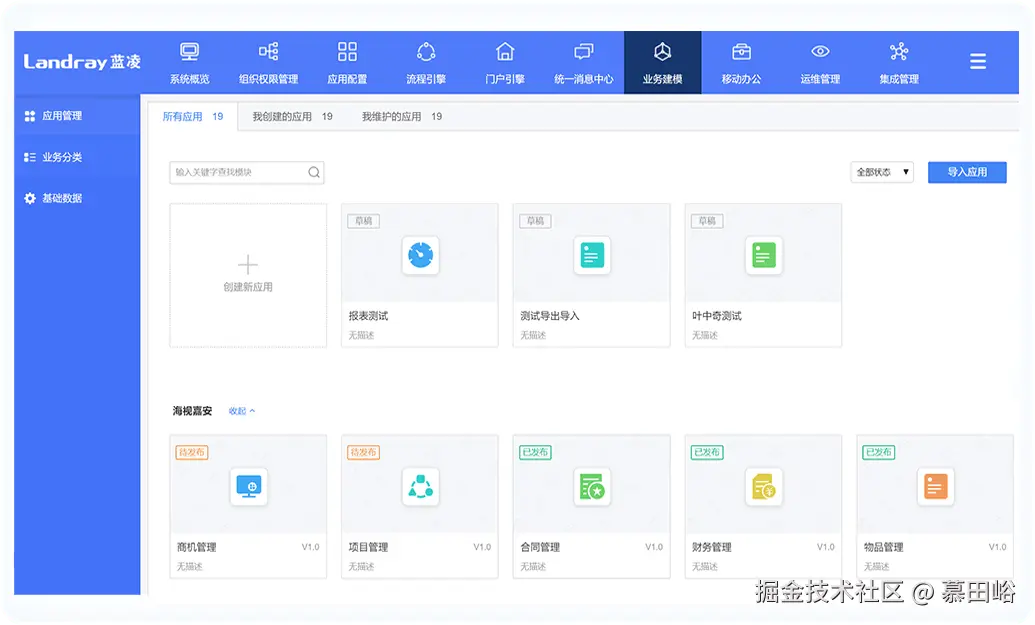Click the 合同管理 app title
Screen dimensions: 1035x625
[x=540, y=547]
